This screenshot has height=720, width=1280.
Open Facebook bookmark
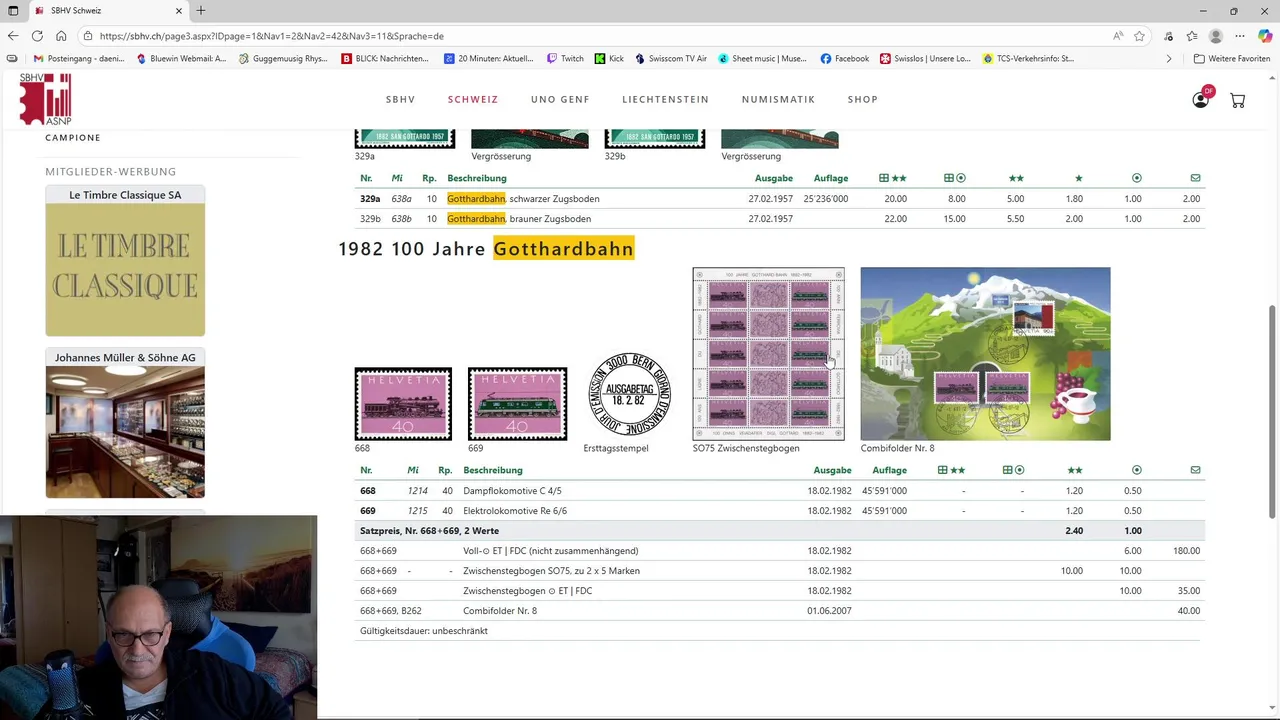tap(845, 59)
